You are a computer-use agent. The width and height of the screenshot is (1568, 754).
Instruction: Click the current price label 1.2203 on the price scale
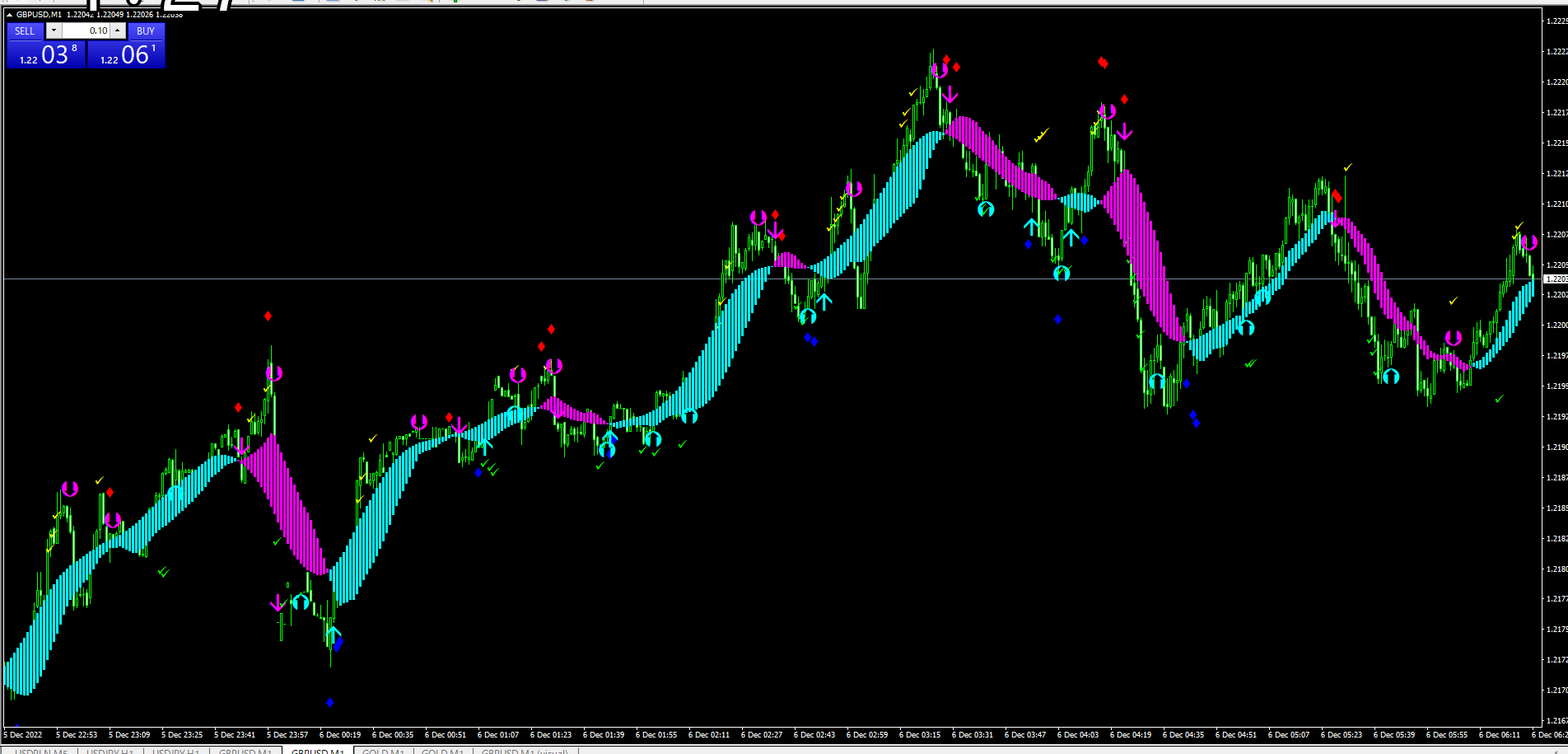[x=1555, y=279]
